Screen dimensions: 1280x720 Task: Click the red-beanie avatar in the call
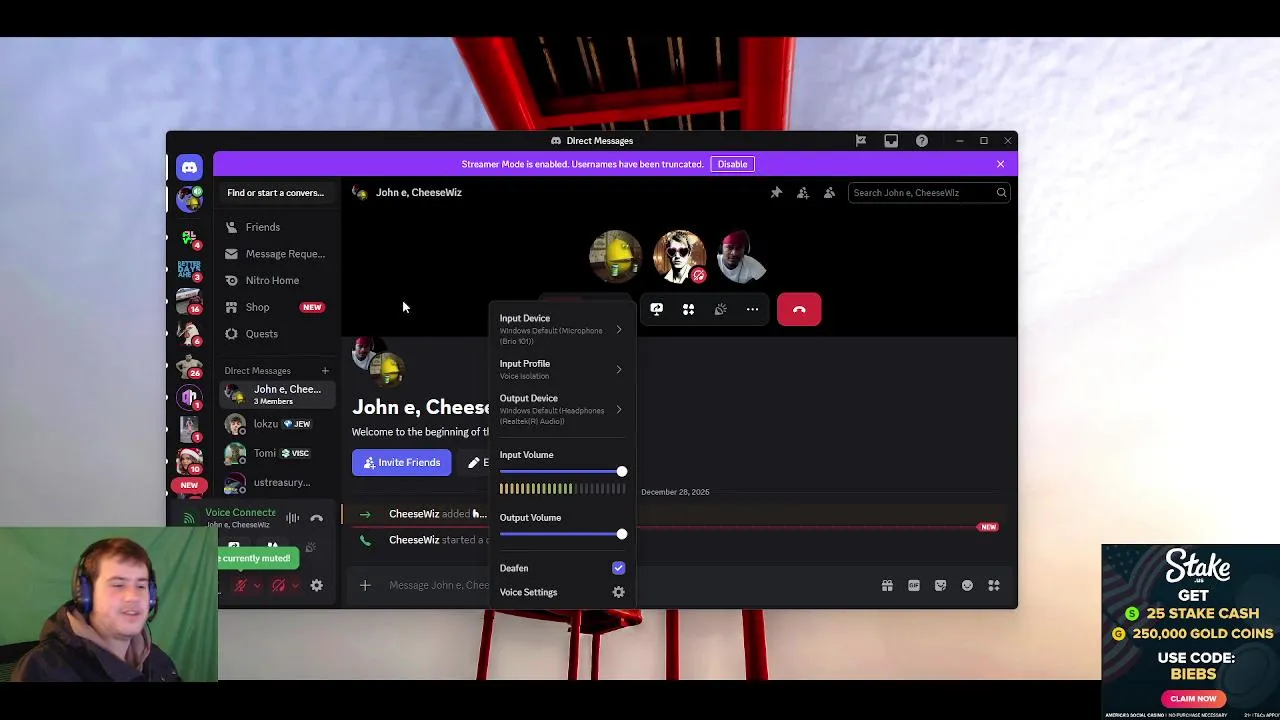coord(742,258)
